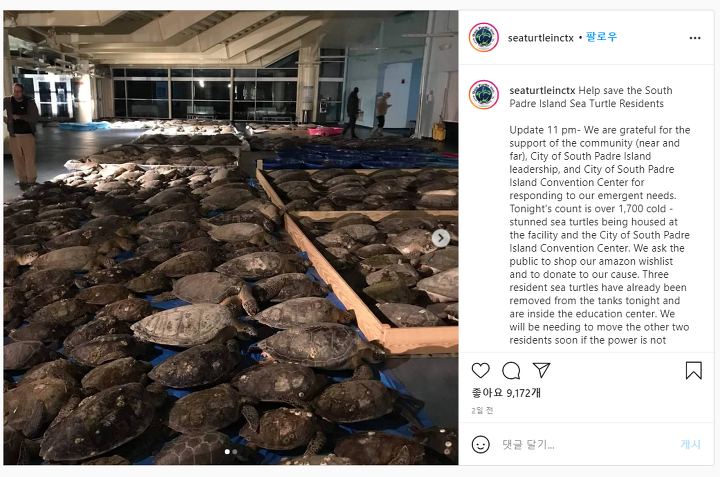Open the three-dot more options menu
720x477 pixels.
[x=695, y=38]
